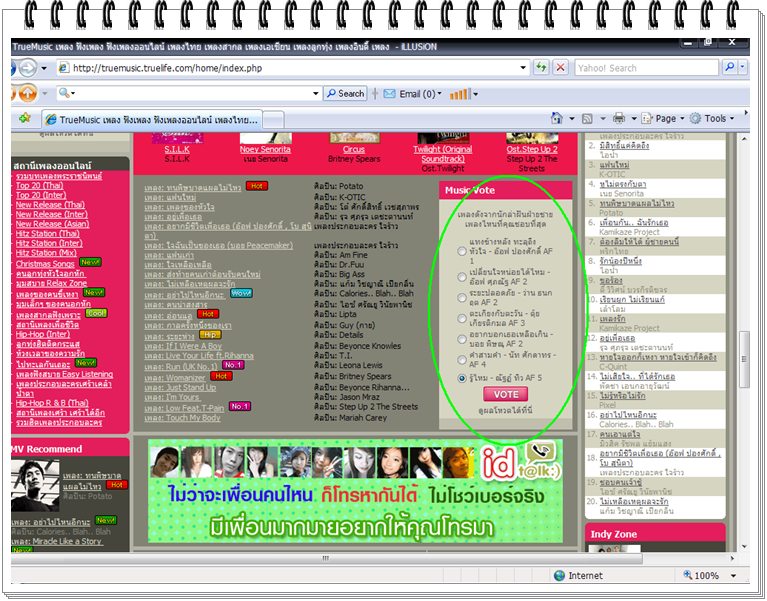Switch to the TrueMusic tab
This screenshot has width=767, height=601.
tap(152, 119)
